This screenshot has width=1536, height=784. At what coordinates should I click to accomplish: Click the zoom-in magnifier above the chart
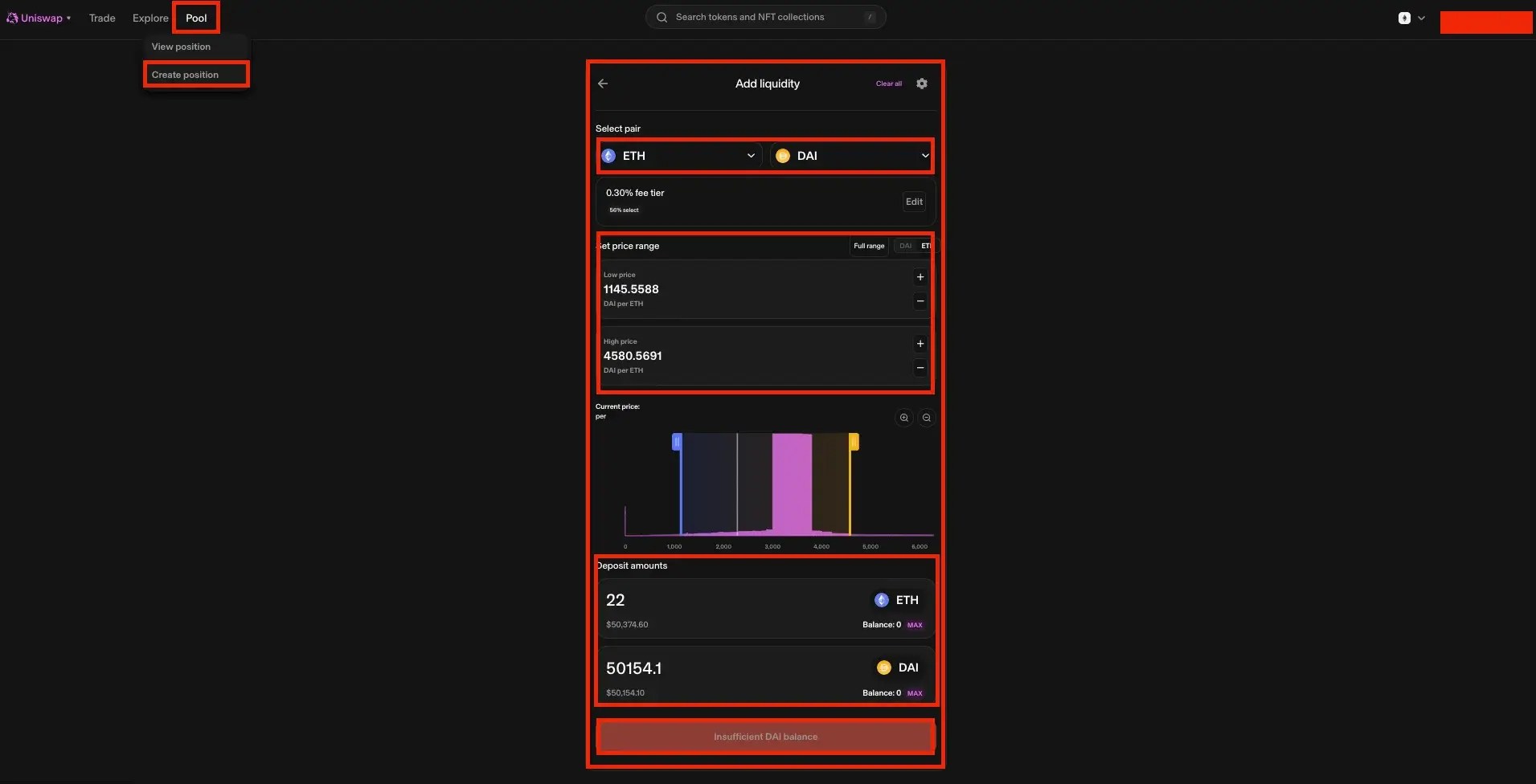click(903, 418)
